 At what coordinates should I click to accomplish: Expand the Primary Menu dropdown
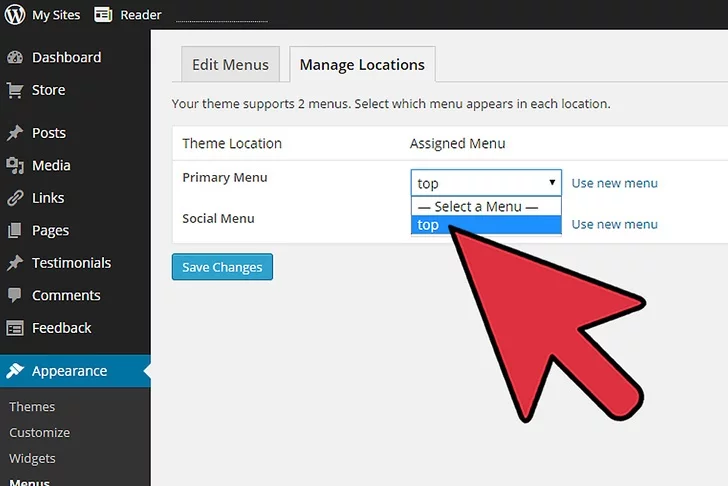click(x=486, y=183)
